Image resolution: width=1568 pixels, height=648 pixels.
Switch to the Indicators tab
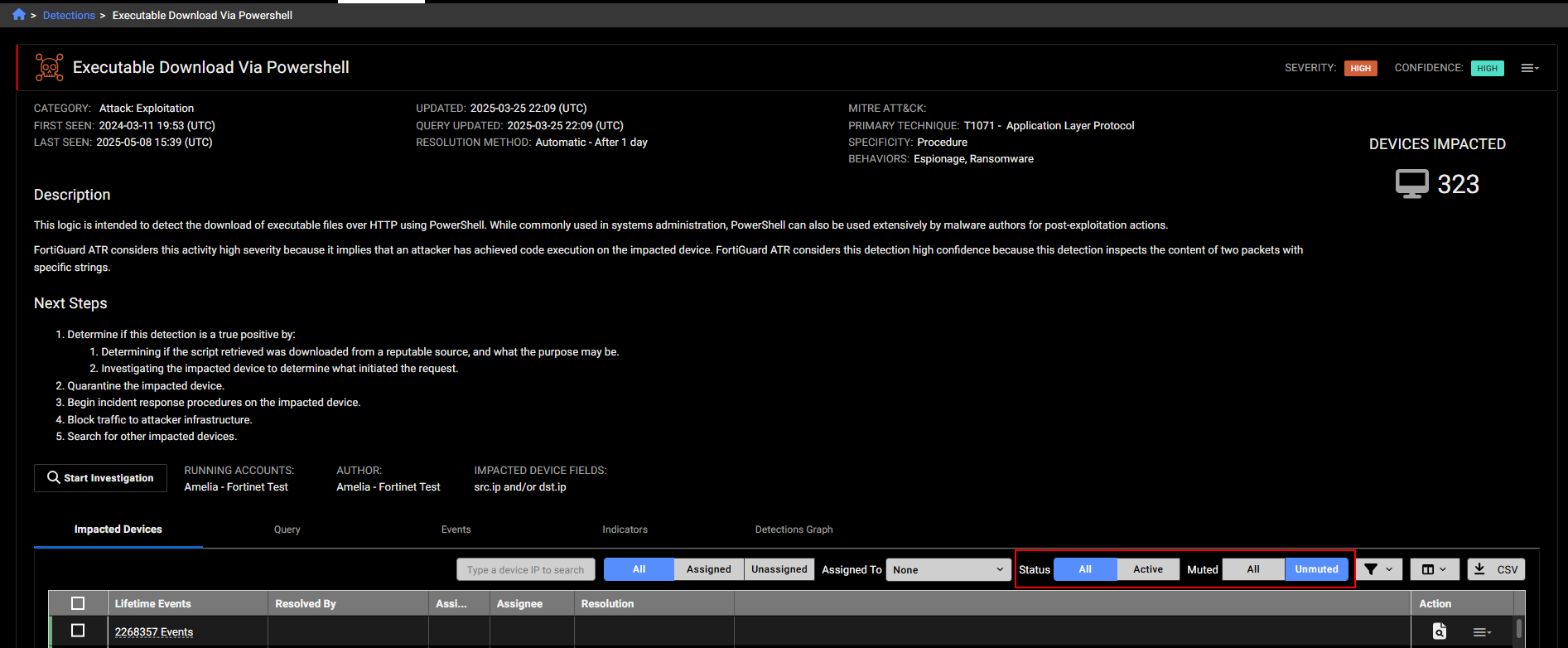click(x=625, y=530)
